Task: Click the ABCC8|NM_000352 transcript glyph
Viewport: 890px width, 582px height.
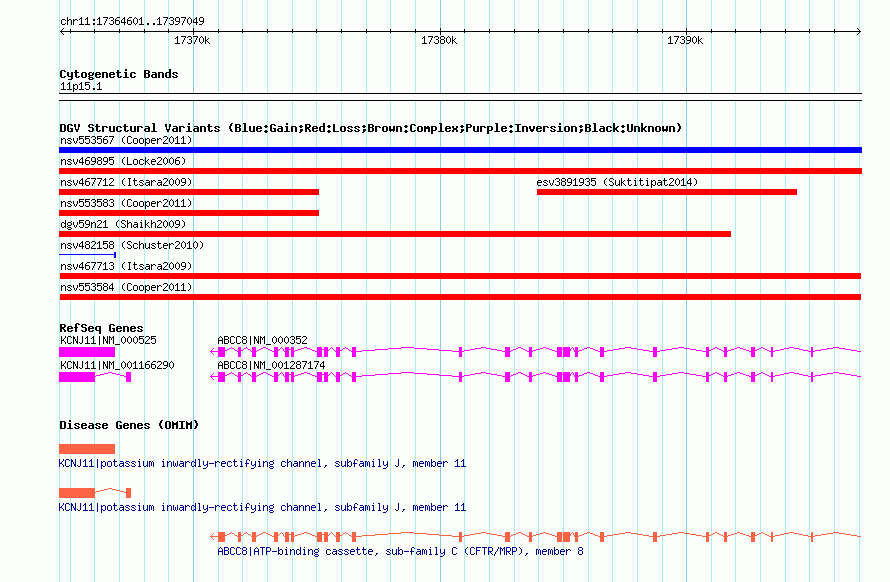Action: (536, 352)
